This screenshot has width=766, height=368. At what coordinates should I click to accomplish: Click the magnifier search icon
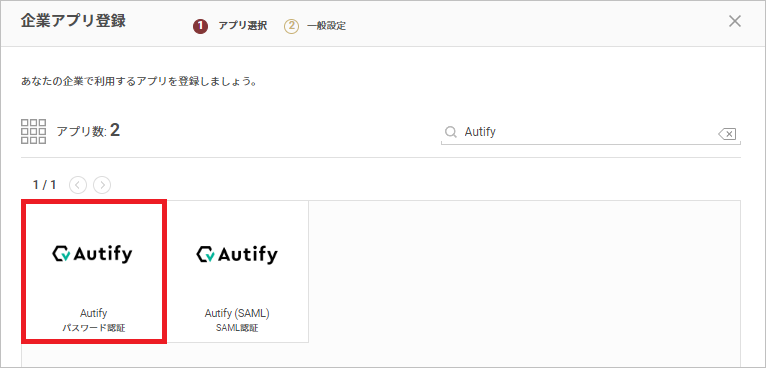(450, 132)
